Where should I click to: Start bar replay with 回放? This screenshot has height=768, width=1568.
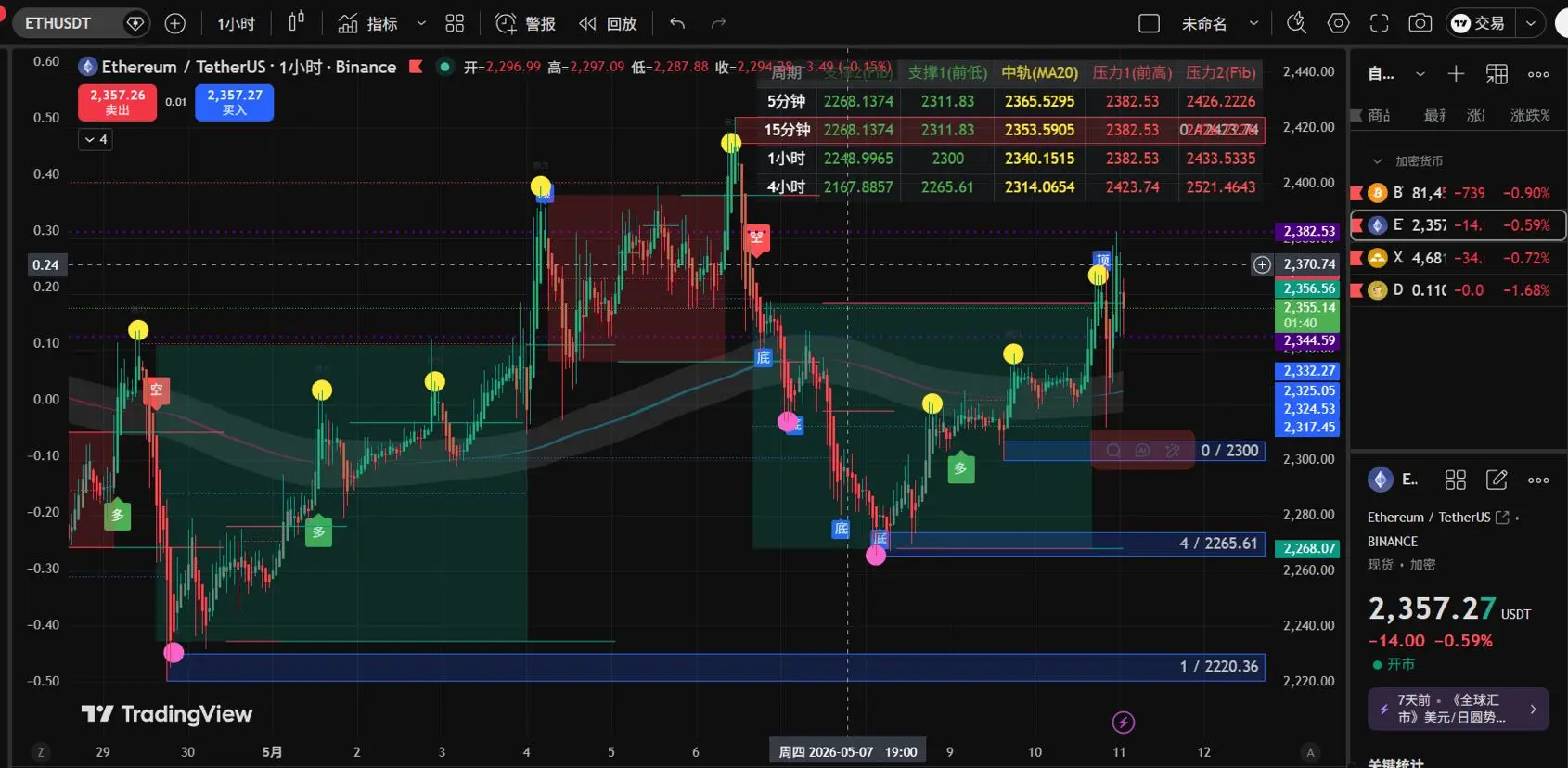pyautogui.click(x=608, y=23)
